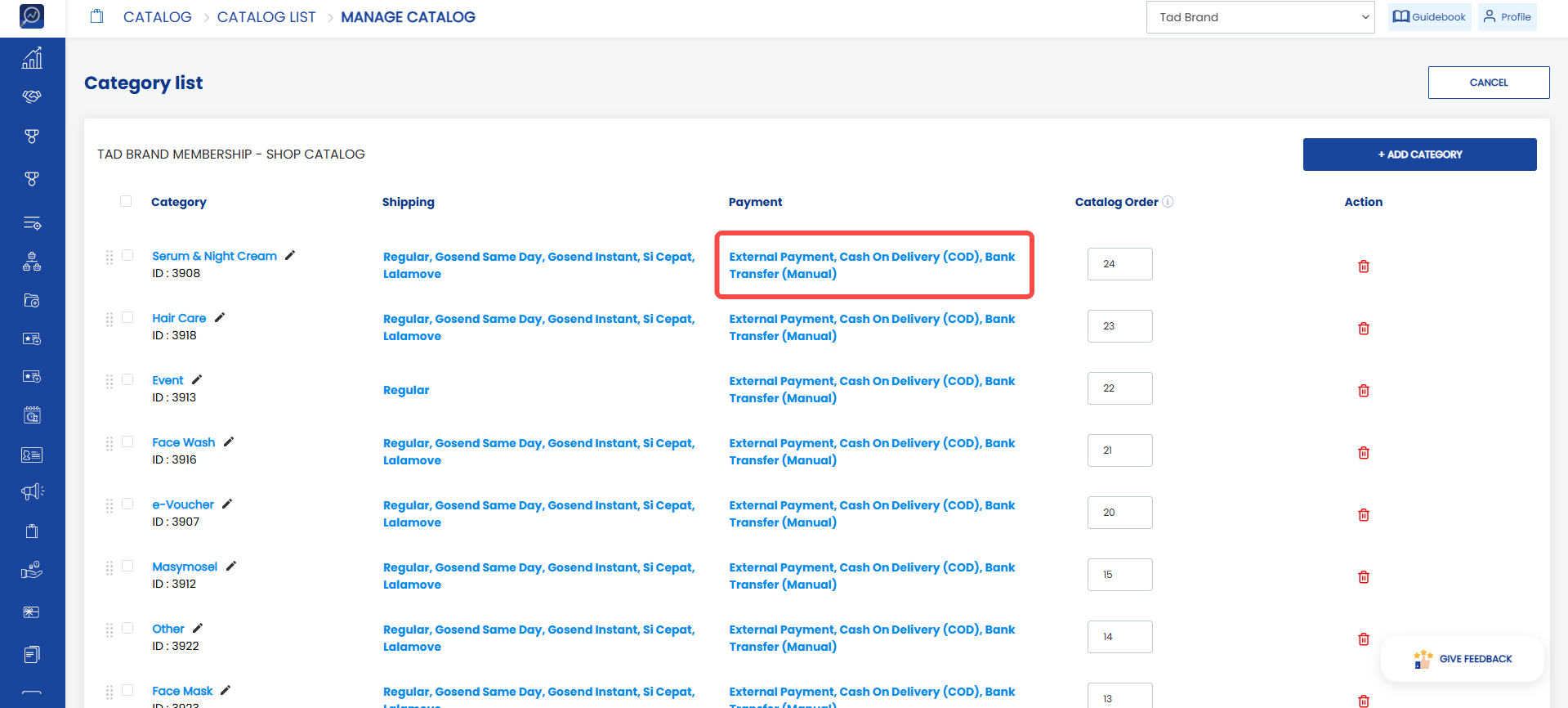Check the Masymosel row checkbox
Viewport: 1568px width, 708px height.
tap(127, 566)
